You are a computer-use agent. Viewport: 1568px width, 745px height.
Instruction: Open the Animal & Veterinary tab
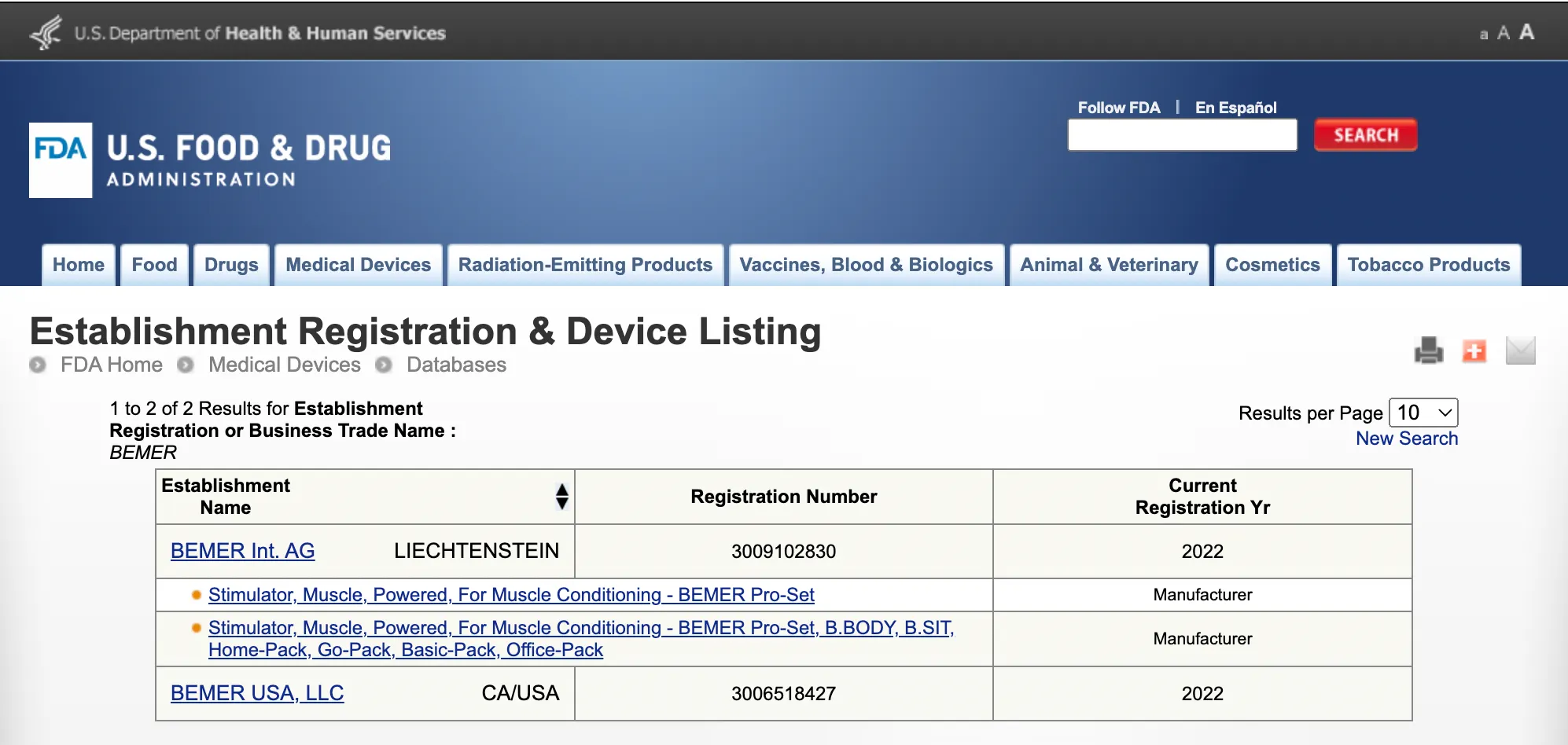[x=1109, y=265]
